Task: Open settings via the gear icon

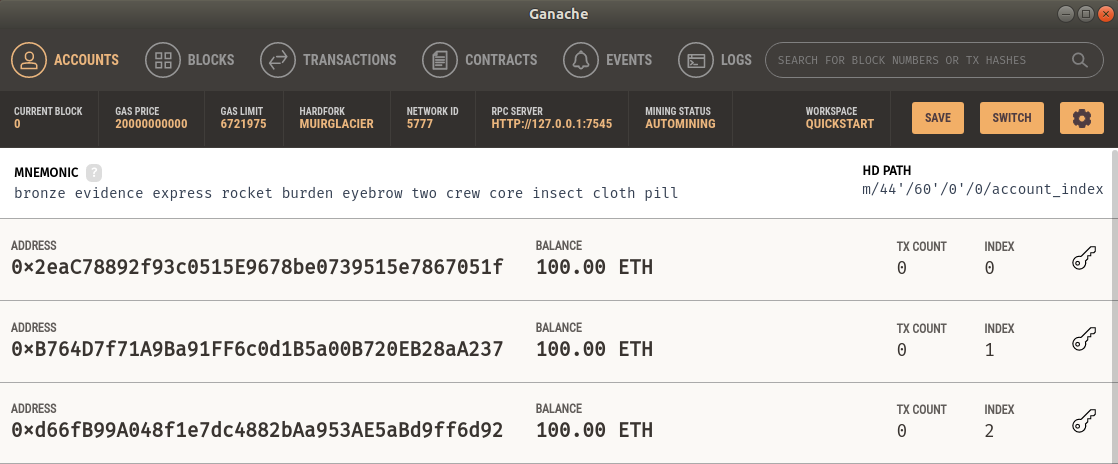Action: [1082, 118]
